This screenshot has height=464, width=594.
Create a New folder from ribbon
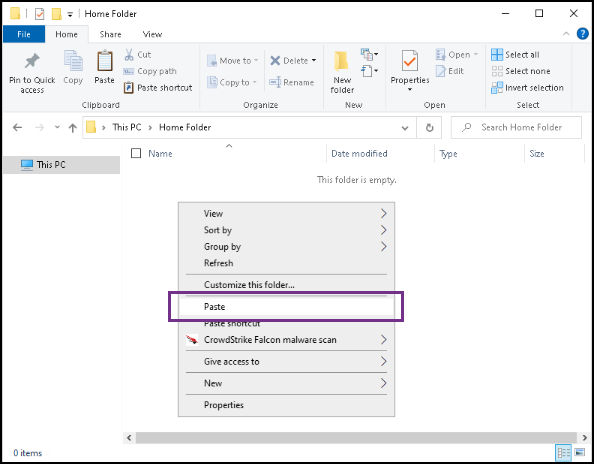[x=342, y=72]
